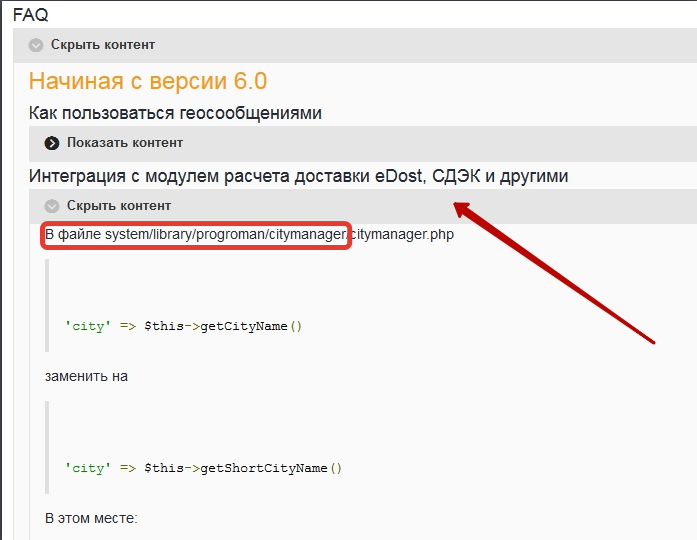
Task: Click the 'city' string in the first code block
Action: [85, 326]
